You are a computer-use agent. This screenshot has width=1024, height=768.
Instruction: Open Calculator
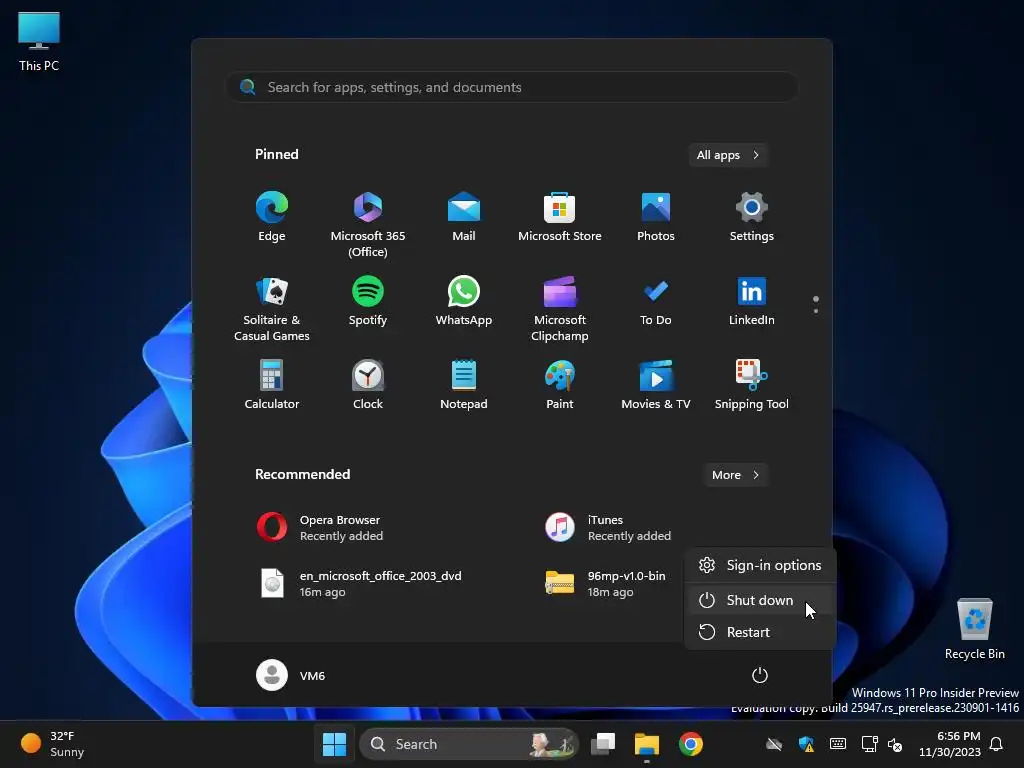click(272, 385)
